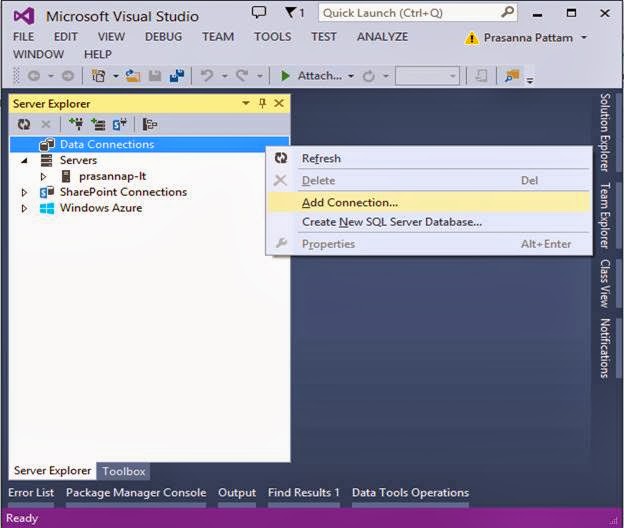This screenshot has width=624, height=528.
Task: Click the Undo toolbar icon
Action: tap(207, 75)
